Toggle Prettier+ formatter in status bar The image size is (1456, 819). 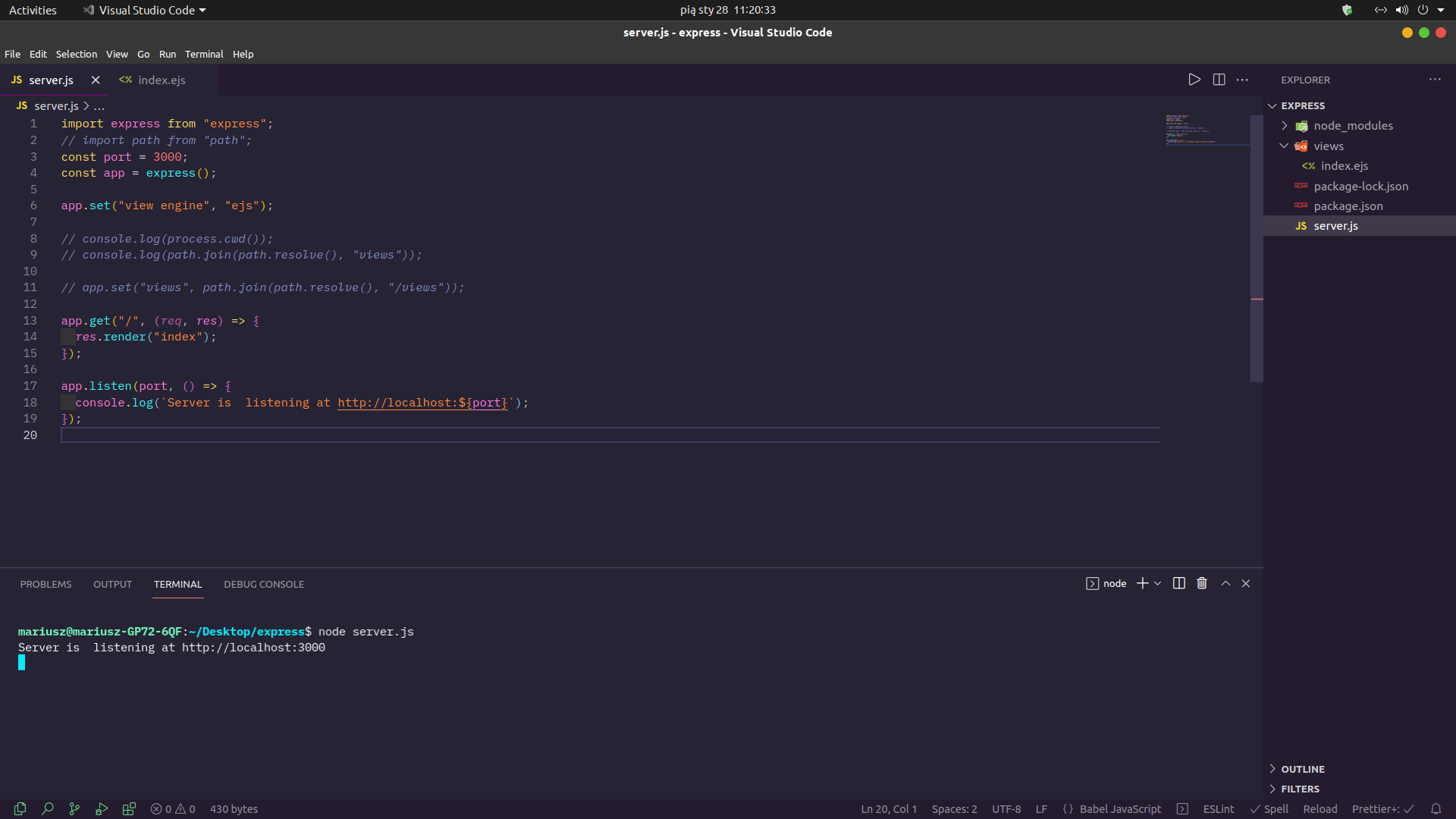1382,809
